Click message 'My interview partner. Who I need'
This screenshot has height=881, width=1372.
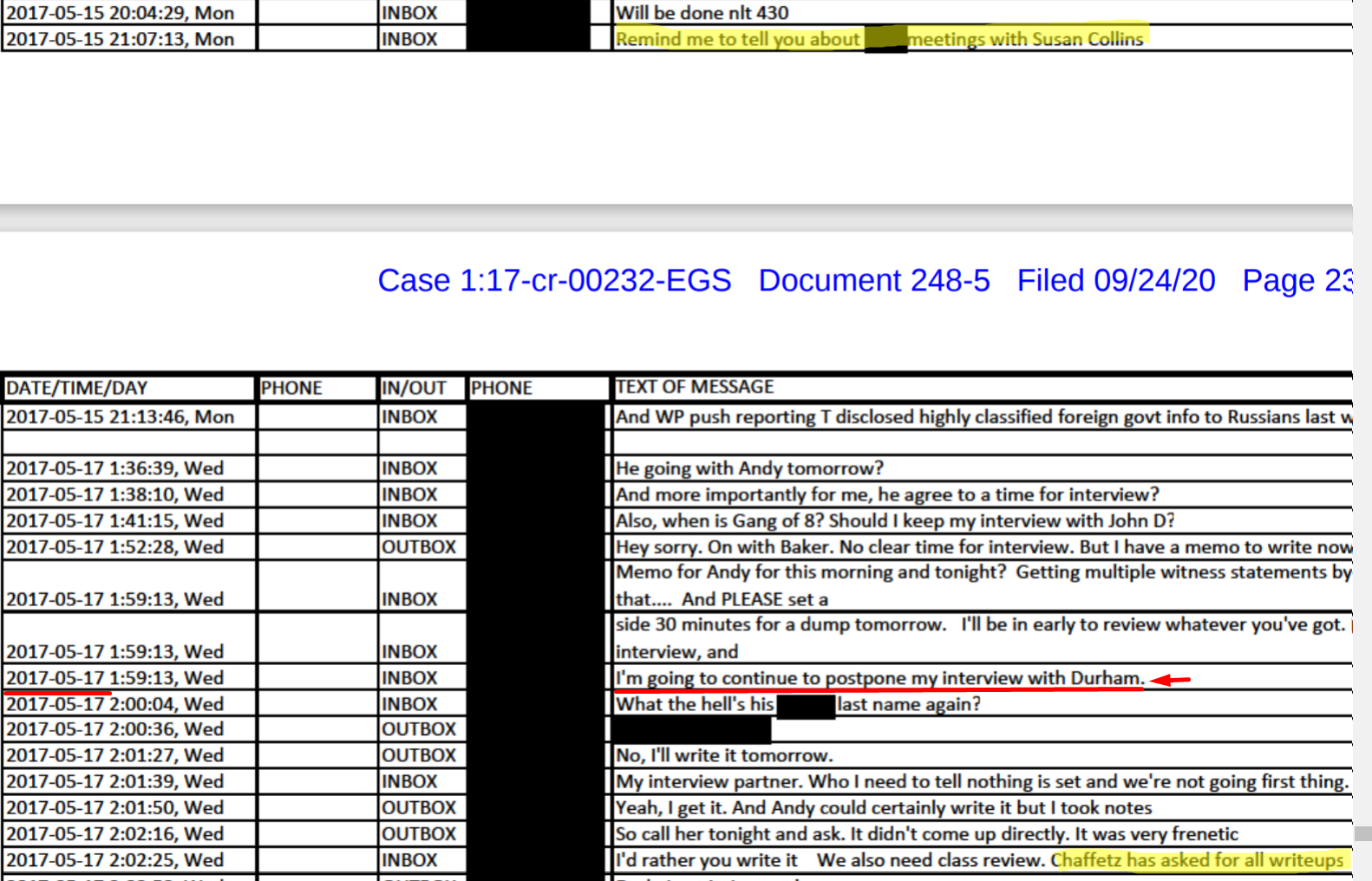[x=983, y=781]
